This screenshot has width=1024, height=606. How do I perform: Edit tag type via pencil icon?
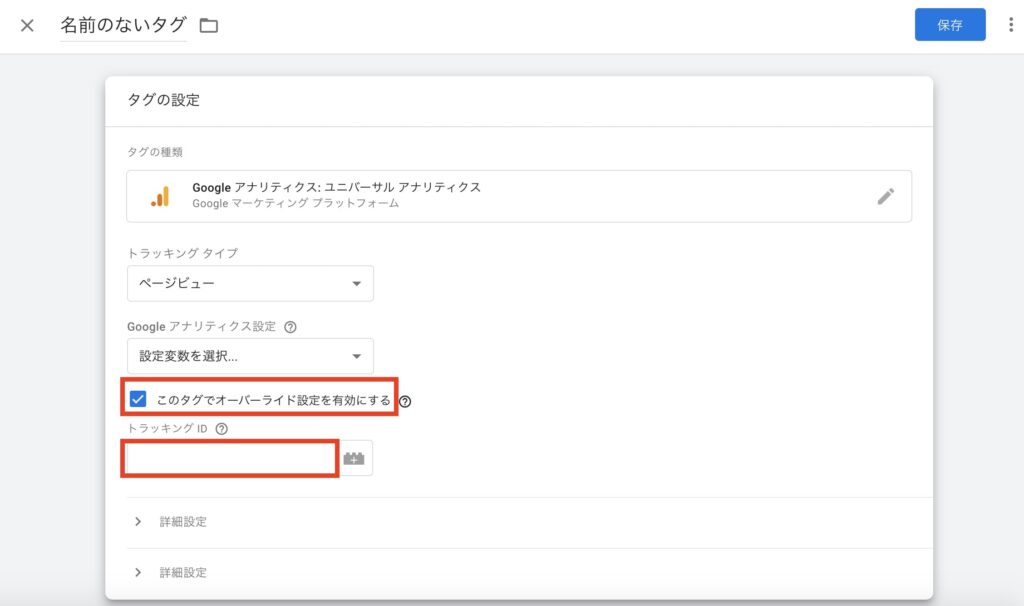click(886, 196)
